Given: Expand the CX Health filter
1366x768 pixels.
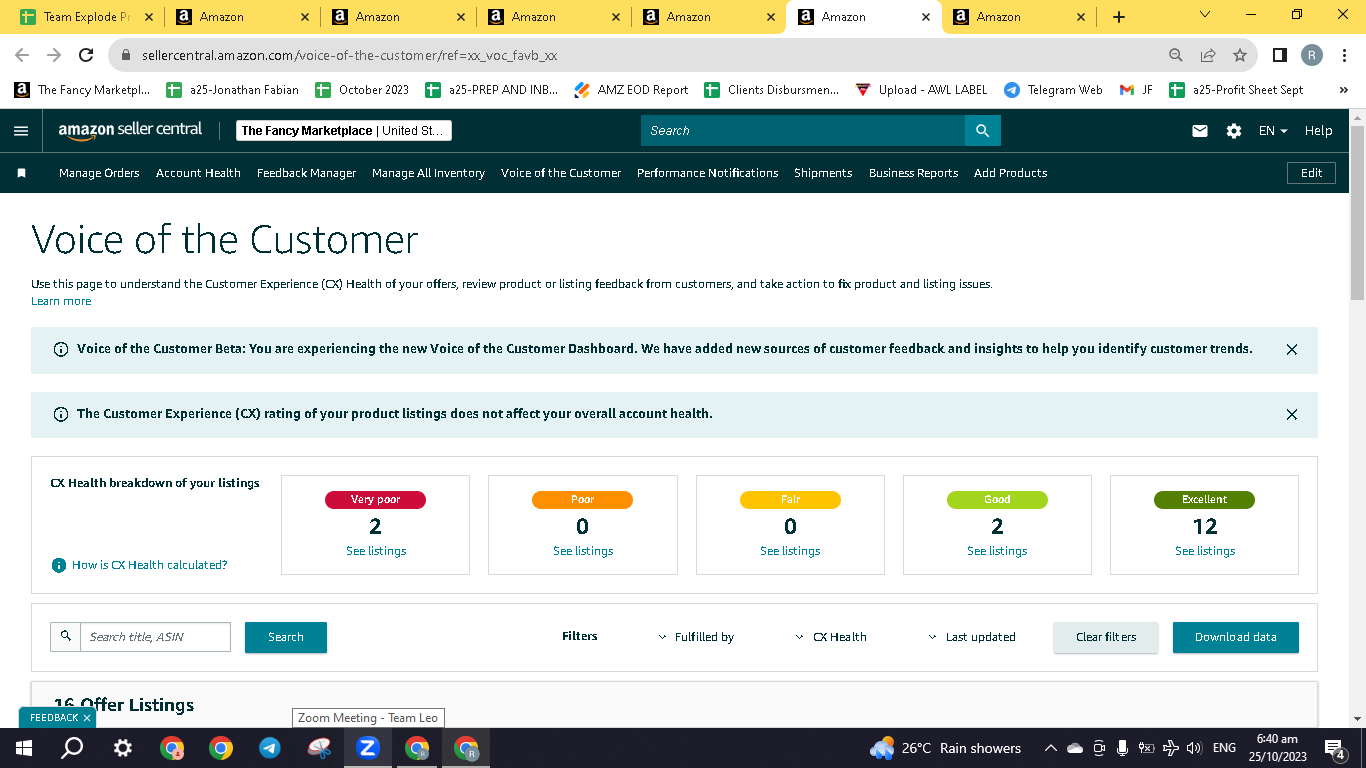Looking at the screenshot, I should pos(831,637).
